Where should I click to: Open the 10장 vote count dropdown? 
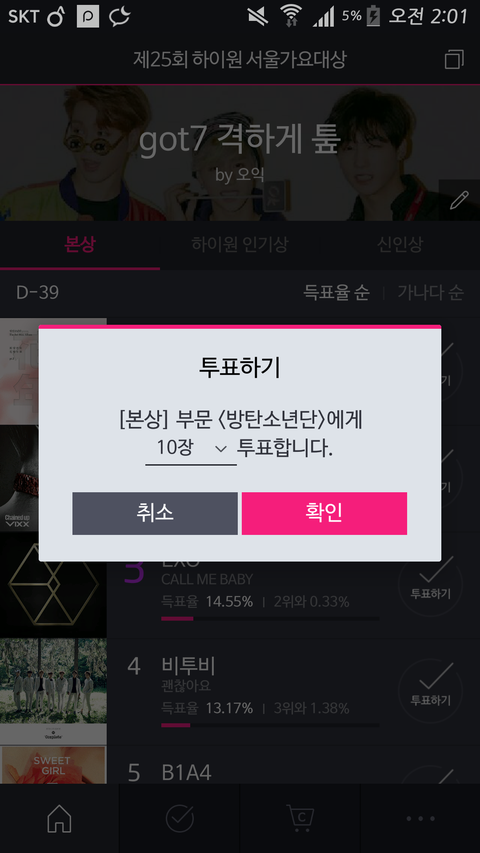pyautogui.click(x=190, y=449)
